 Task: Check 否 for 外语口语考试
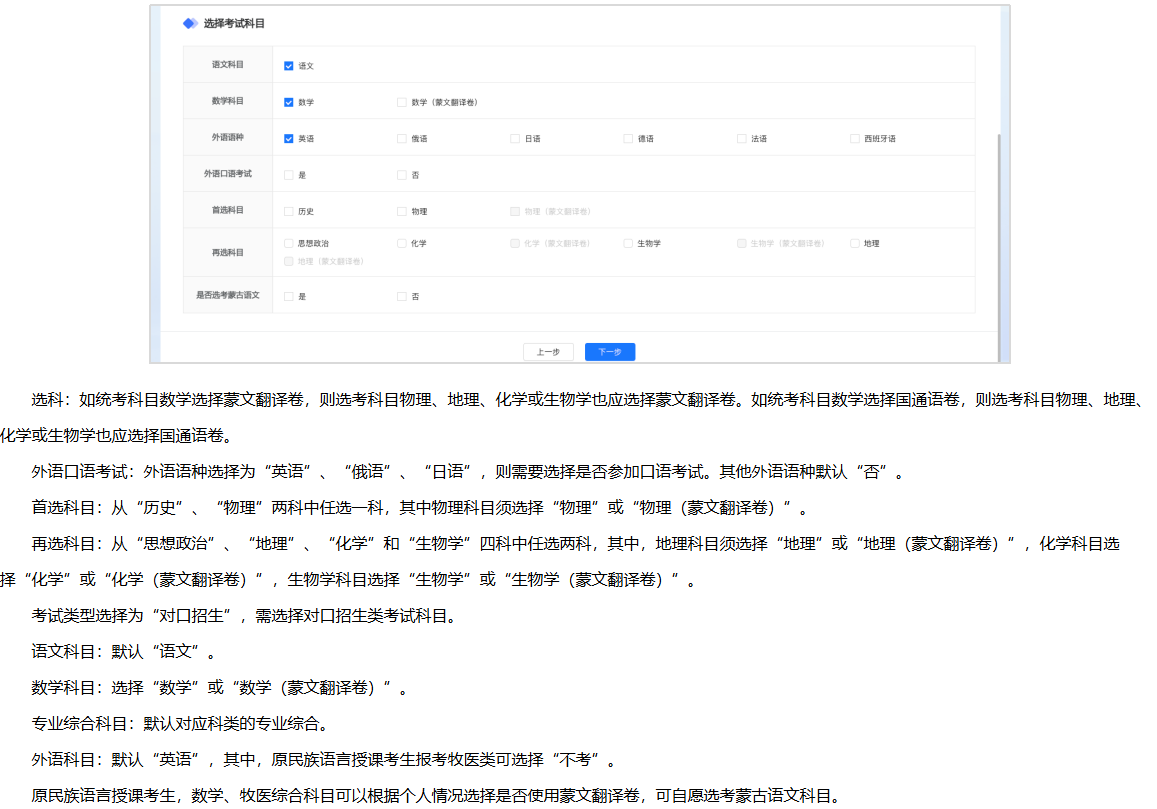[x=402, y=175]
